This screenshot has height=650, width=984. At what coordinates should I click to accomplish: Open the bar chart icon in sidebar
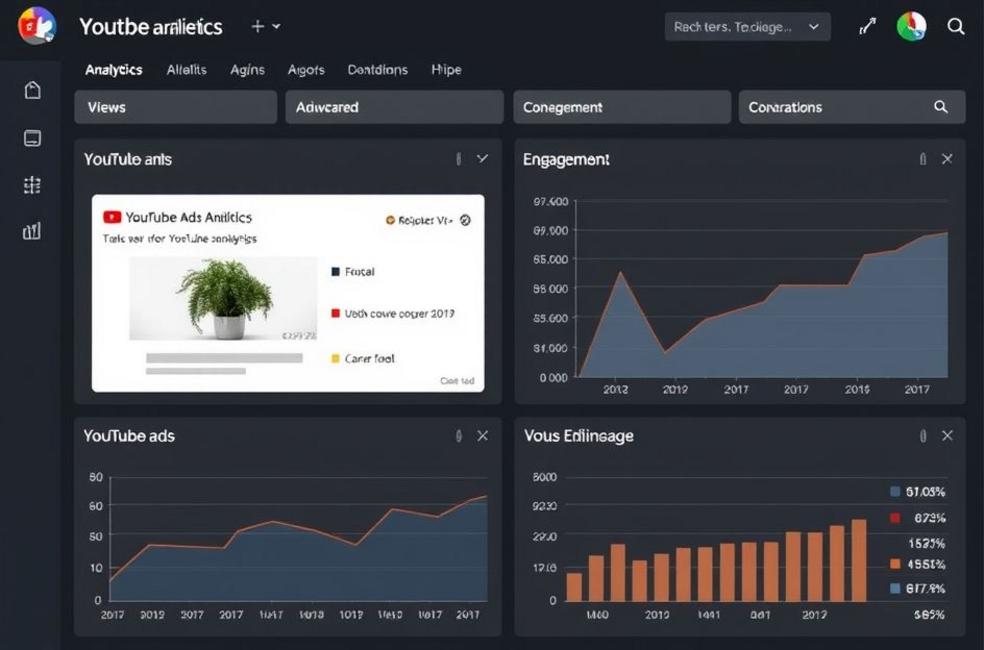[x=32, y=232]
